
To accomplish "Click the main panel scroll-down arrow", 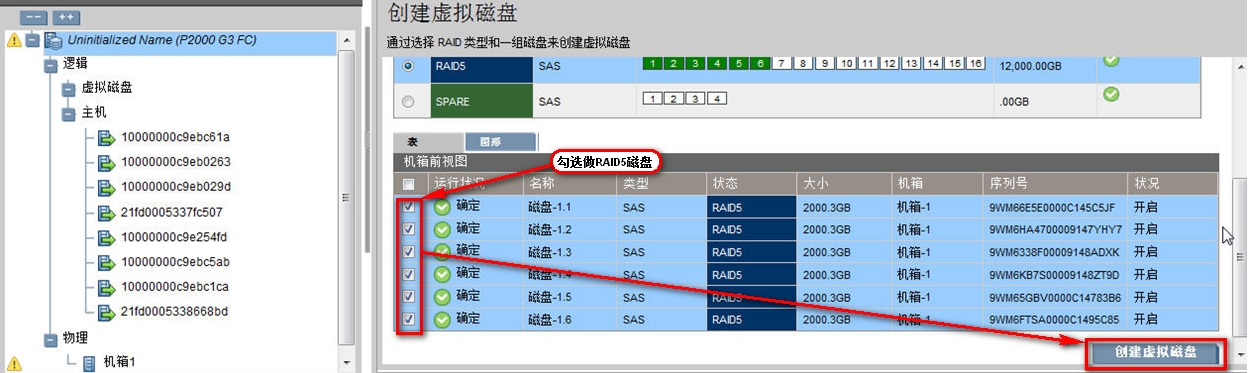I will coord(1241,355).
